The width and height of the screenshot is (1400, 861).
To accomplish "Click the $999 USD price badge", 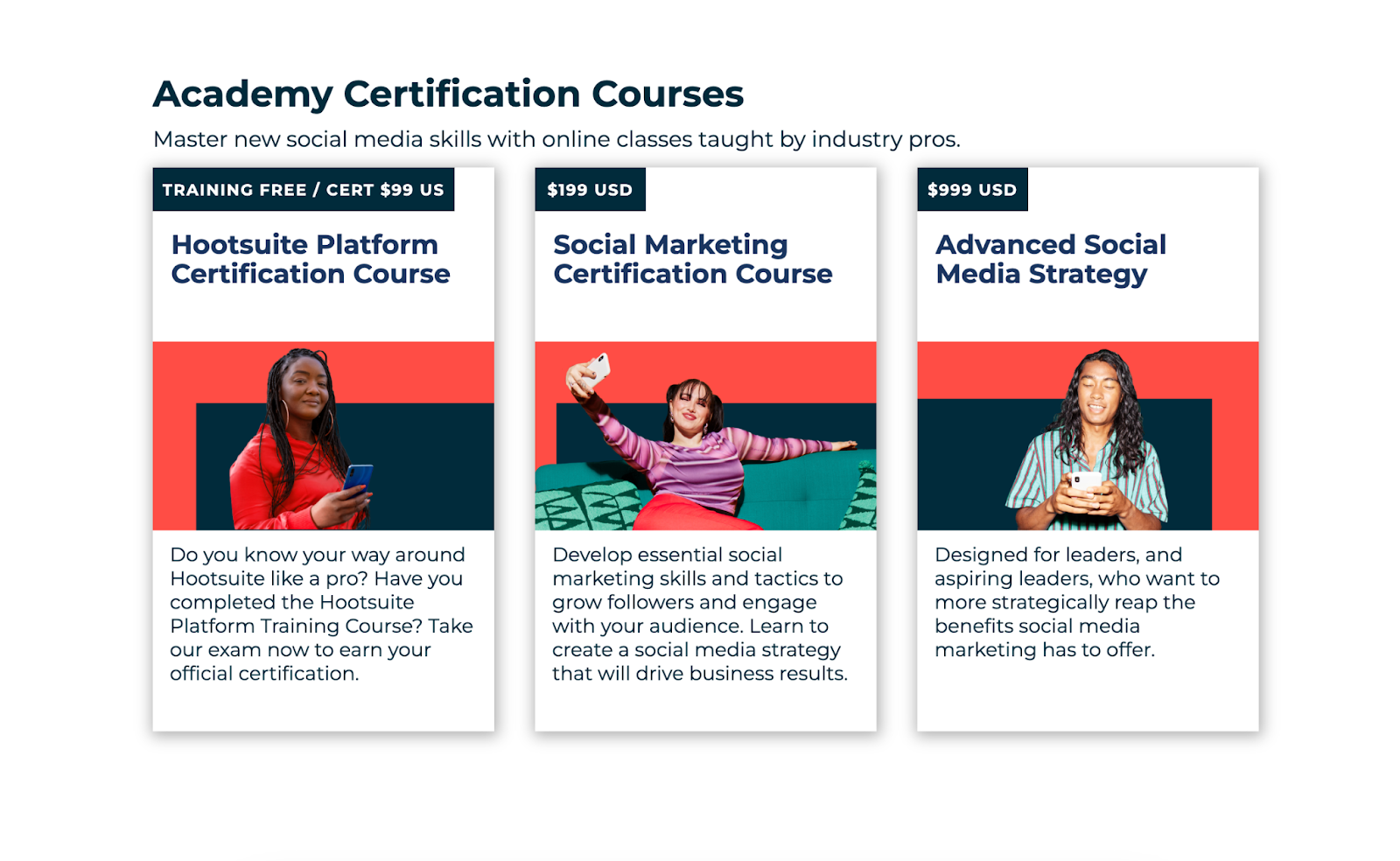I will tap(972, 189).
